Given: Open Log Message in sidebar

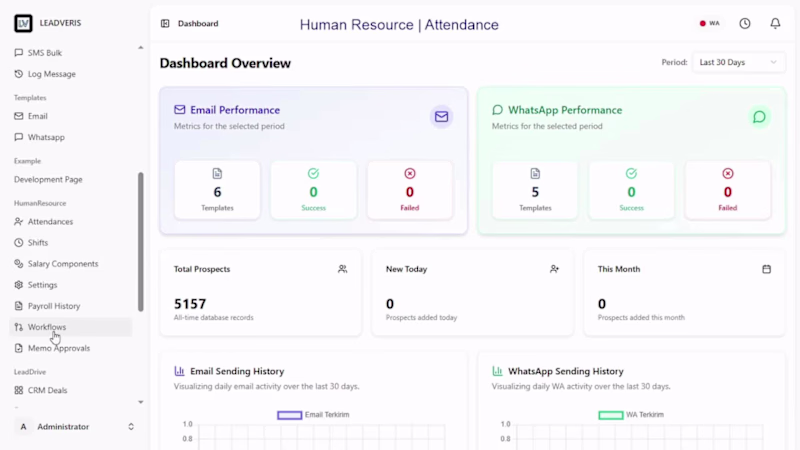Looking at the screenshot, I should click(71, 74).
